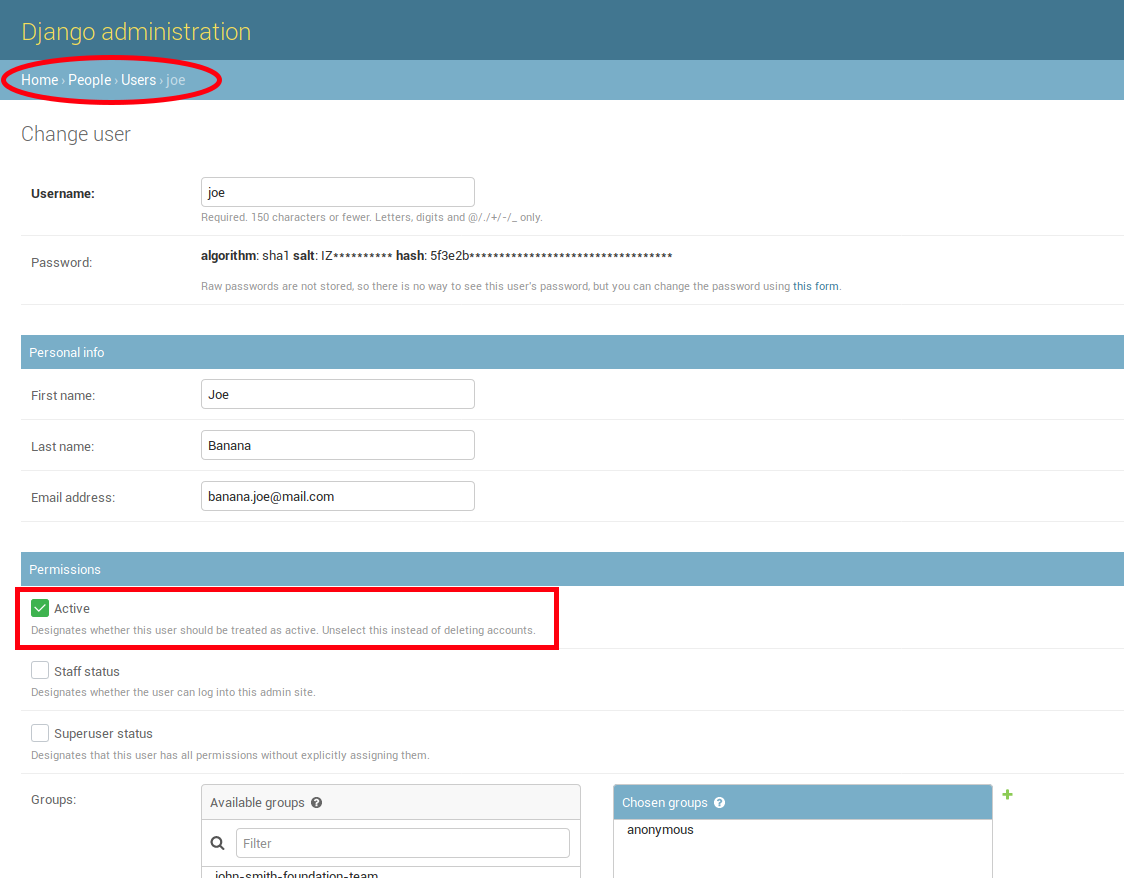
Task: Open help icon beside Available groups
Action: (316, 803)
